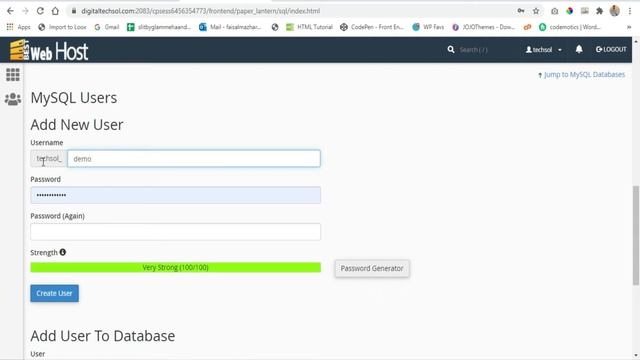Open the Mail - faisalmazhar bookmark
This screenshot has width=640, height=360.
click(230, 27)
